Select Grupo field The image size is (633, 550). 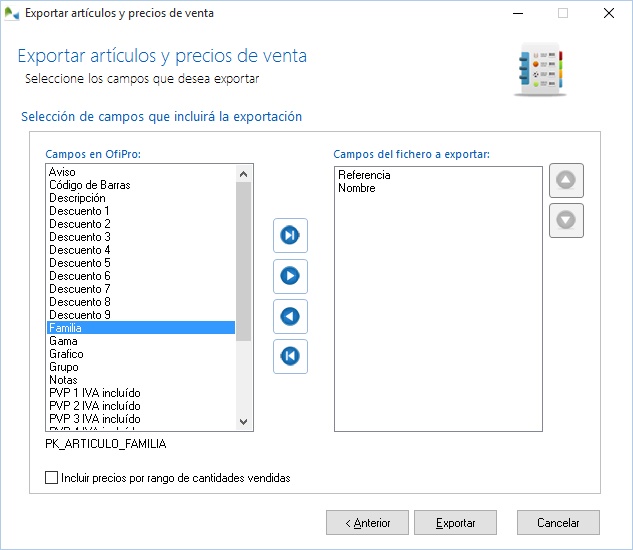point(141,367)
